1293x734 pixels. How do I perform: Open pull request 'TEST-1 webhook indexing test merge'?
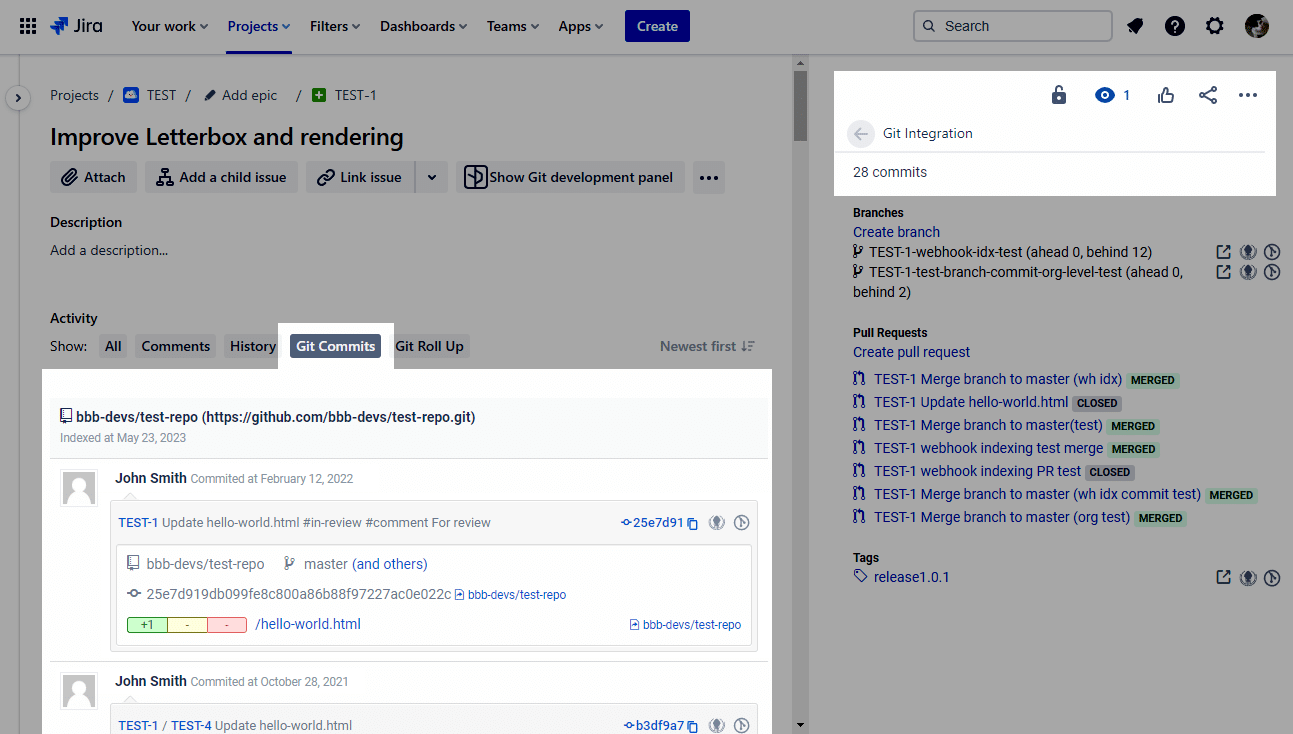[x=988, y=448]
